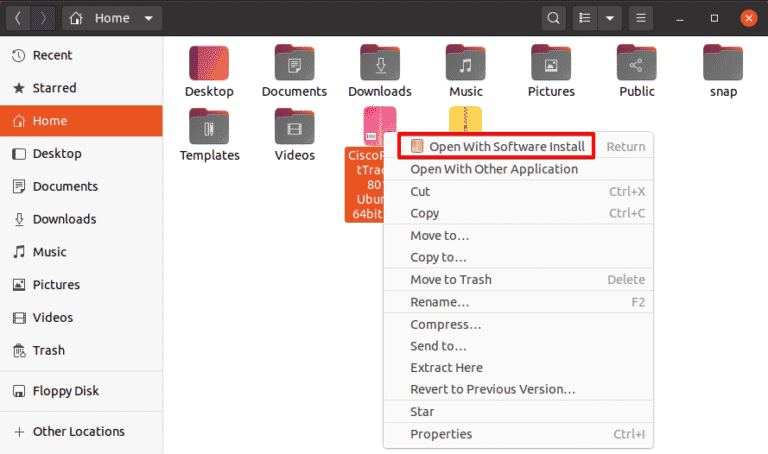The height and width of the screenshot is (454, 768).
Task: Click the search magnifier icon in header
Action: (x=553, y=18)
